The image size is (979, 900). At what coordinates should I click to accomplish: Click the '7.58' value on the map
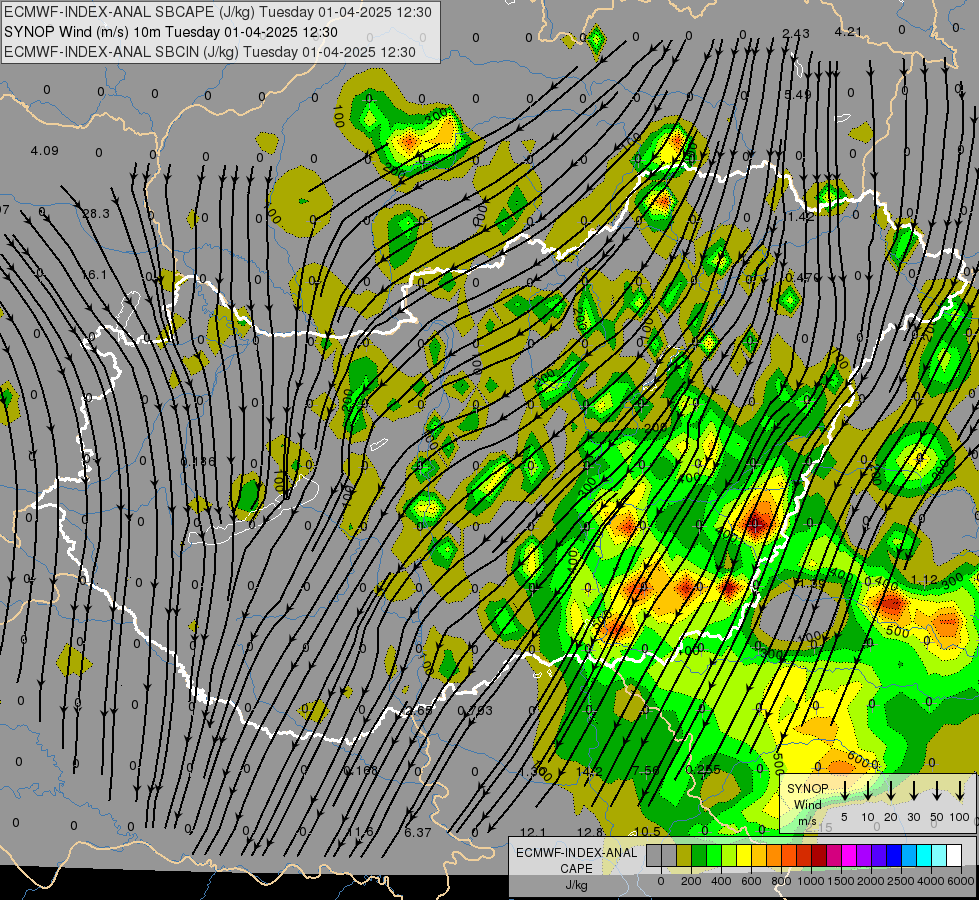coord(646,770)
